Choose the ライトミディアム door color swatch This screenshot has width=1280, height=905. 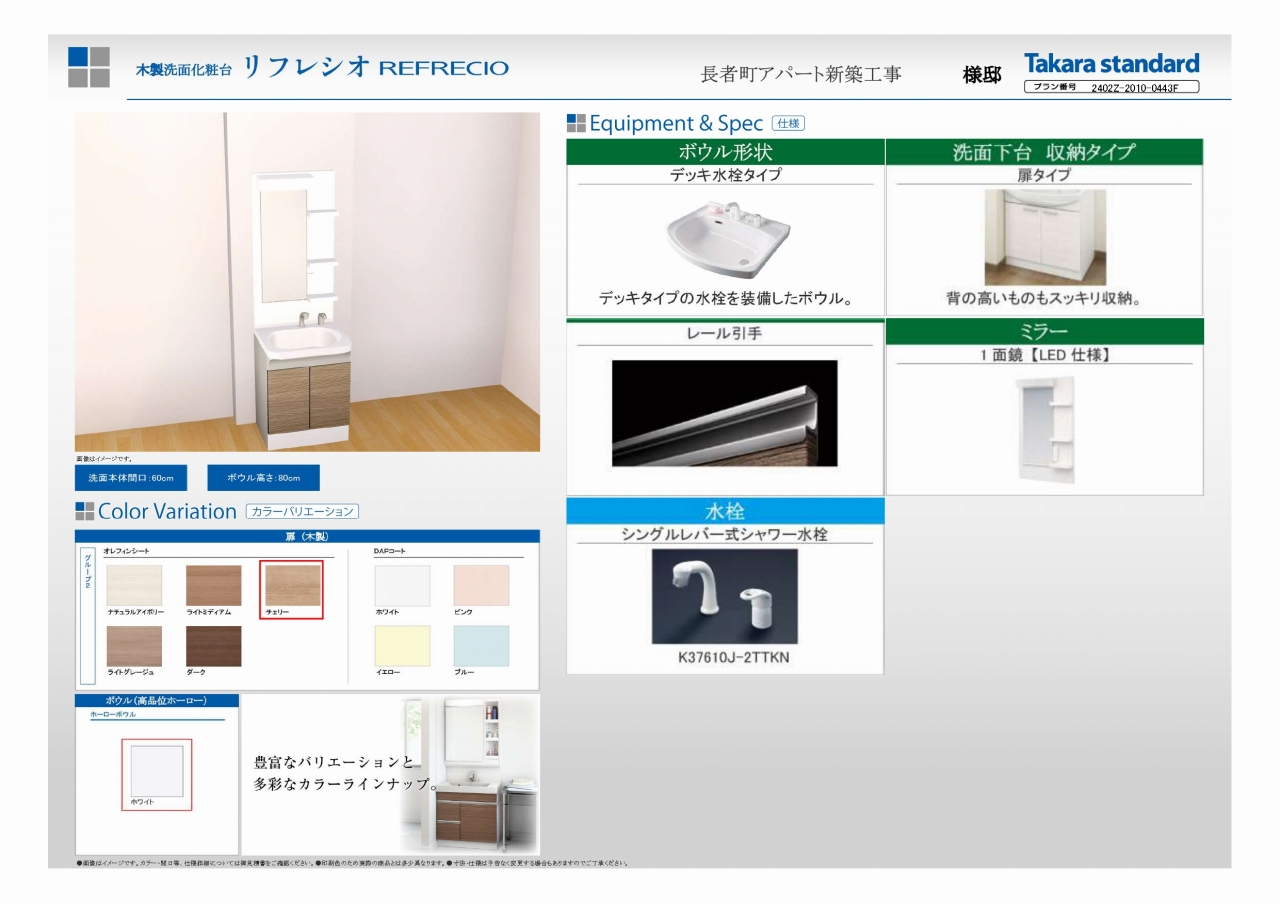[213, 586]
